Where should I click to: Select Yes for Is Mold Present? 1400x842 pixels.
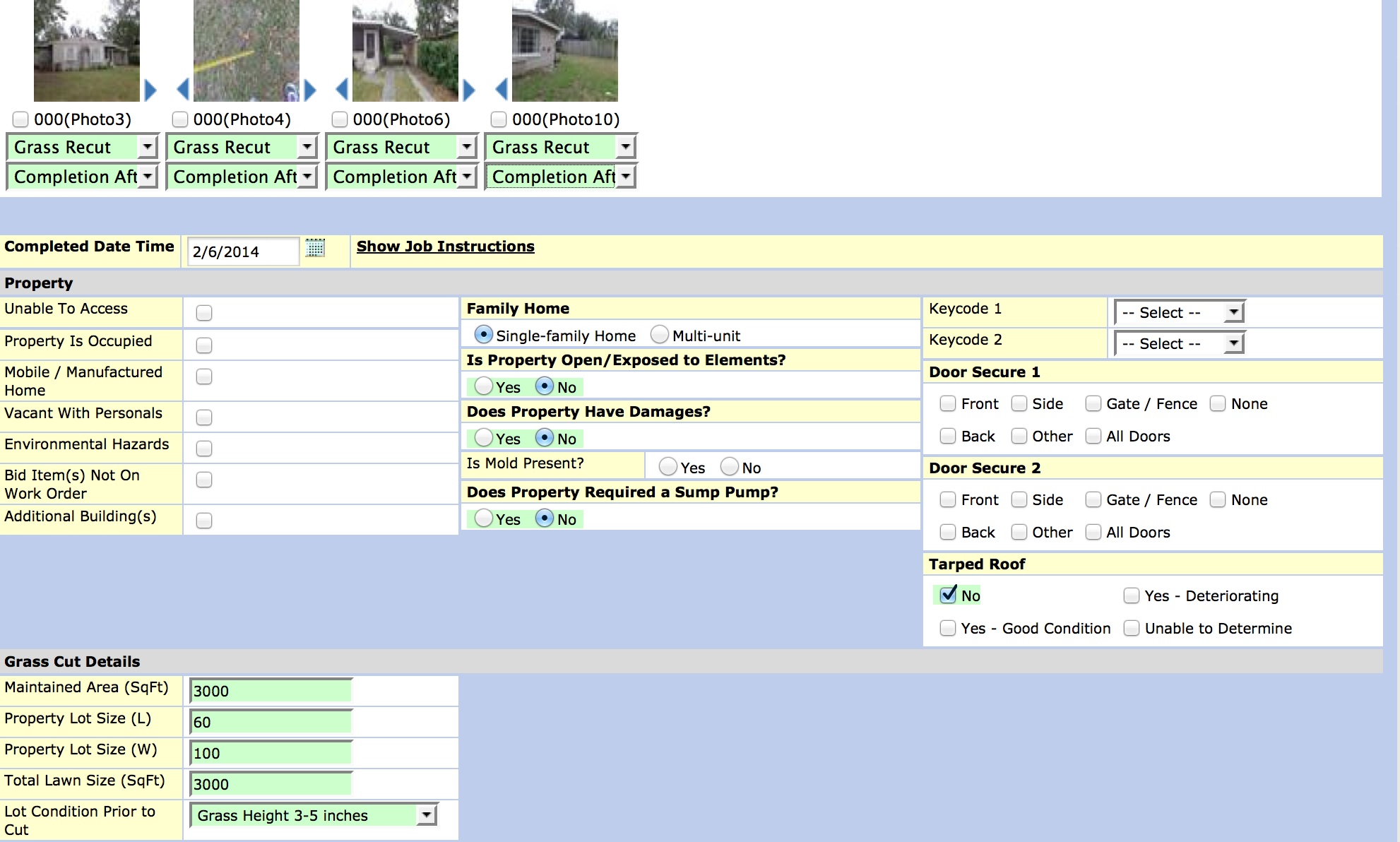[x=668, y=466]
